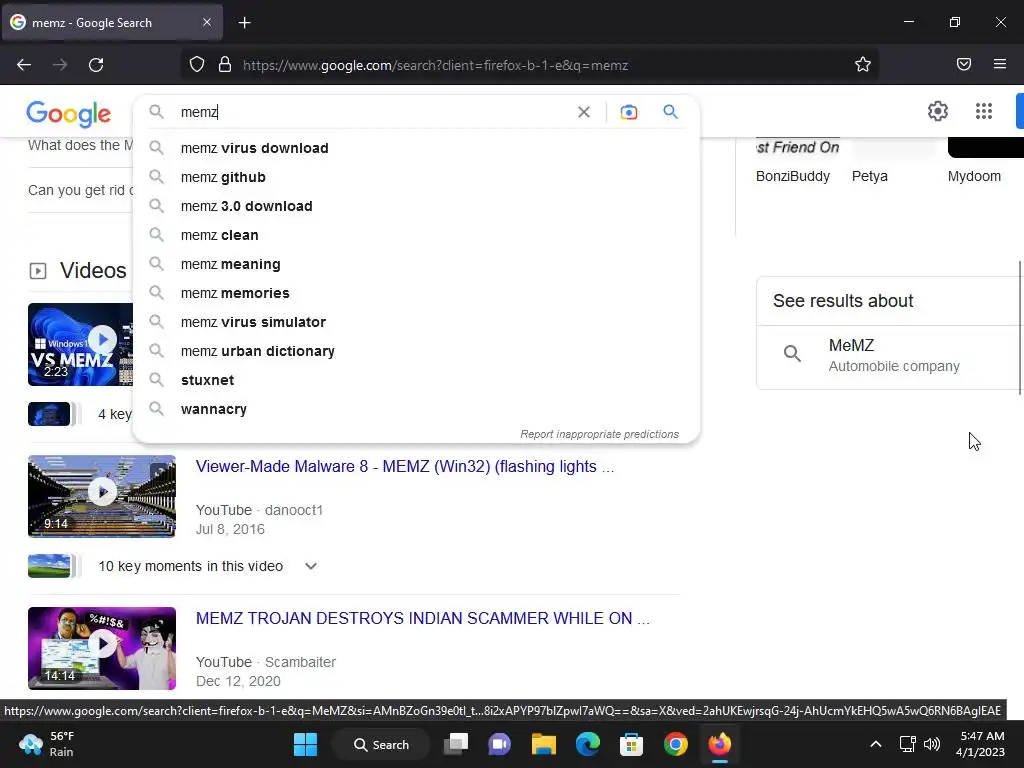Open the Windows Start menu
Screen dimensions: 1024x768
point(305,744)
